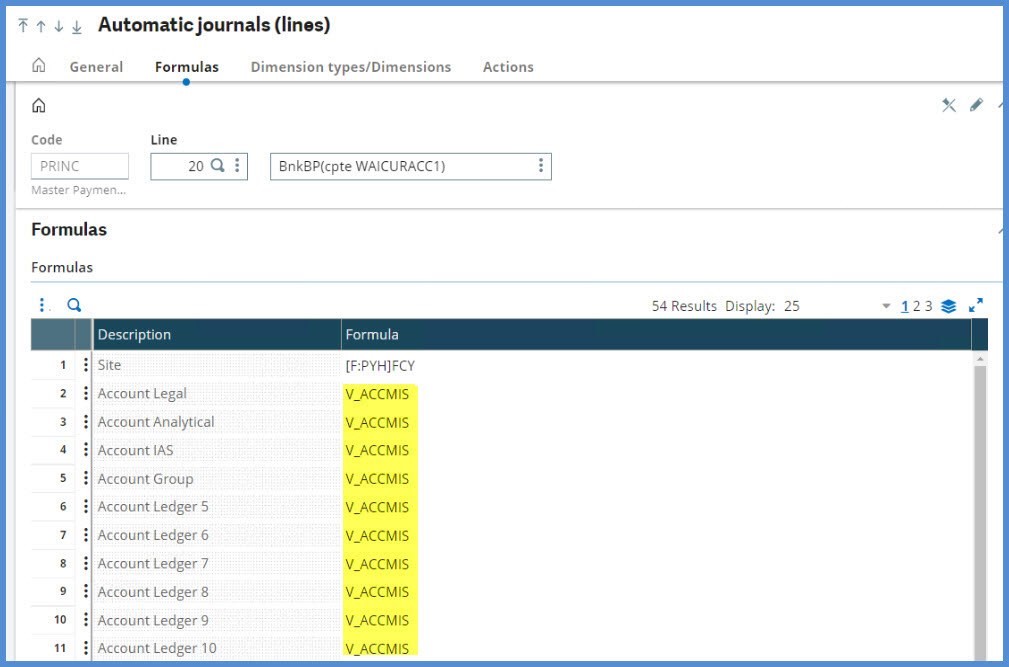
Task: Open actions menu for BnkBP description field
Action: point(540,166)
